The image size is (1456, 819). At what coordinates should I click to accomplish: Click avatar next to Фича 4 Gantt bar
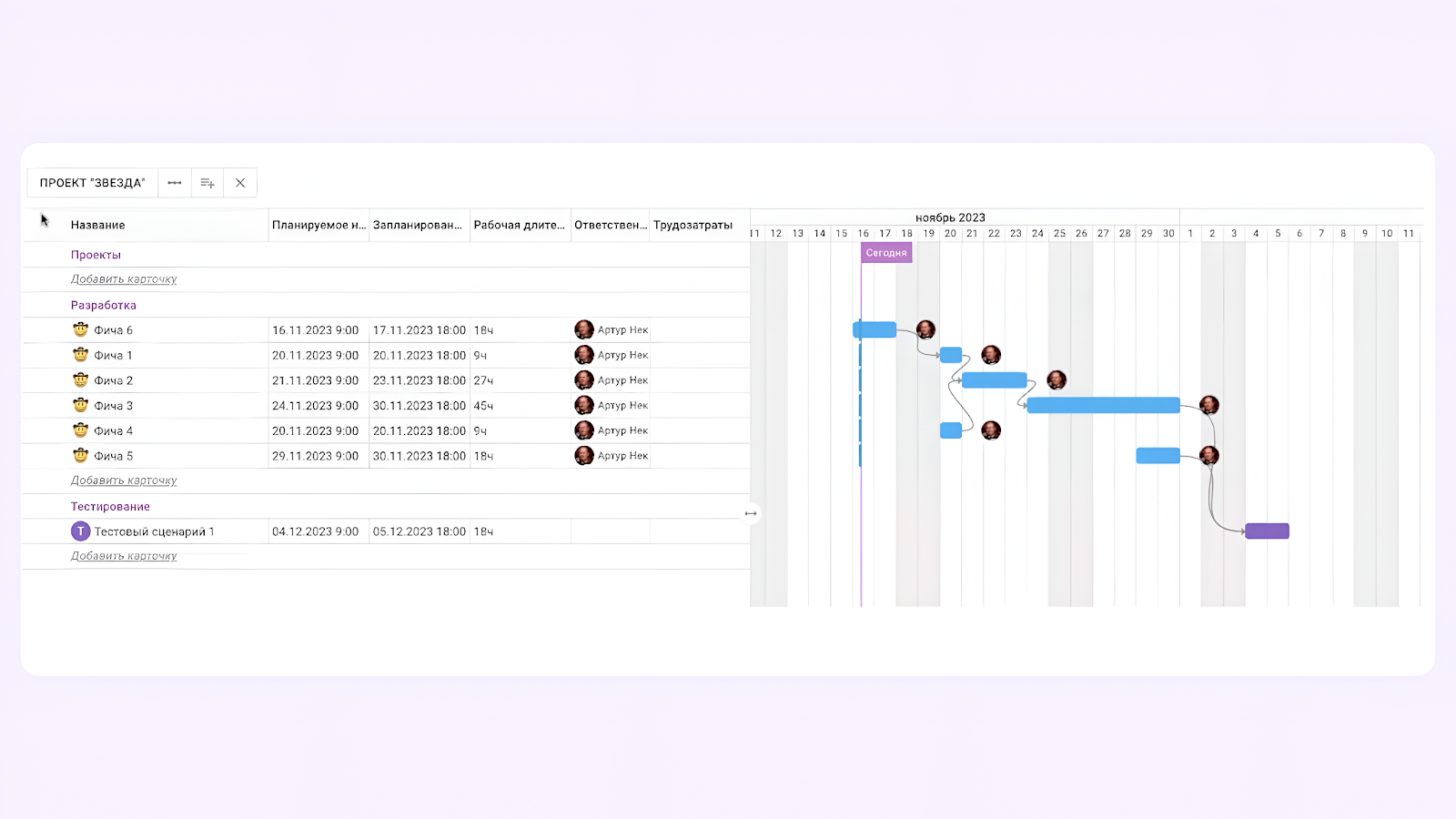(x=991, y=430)
